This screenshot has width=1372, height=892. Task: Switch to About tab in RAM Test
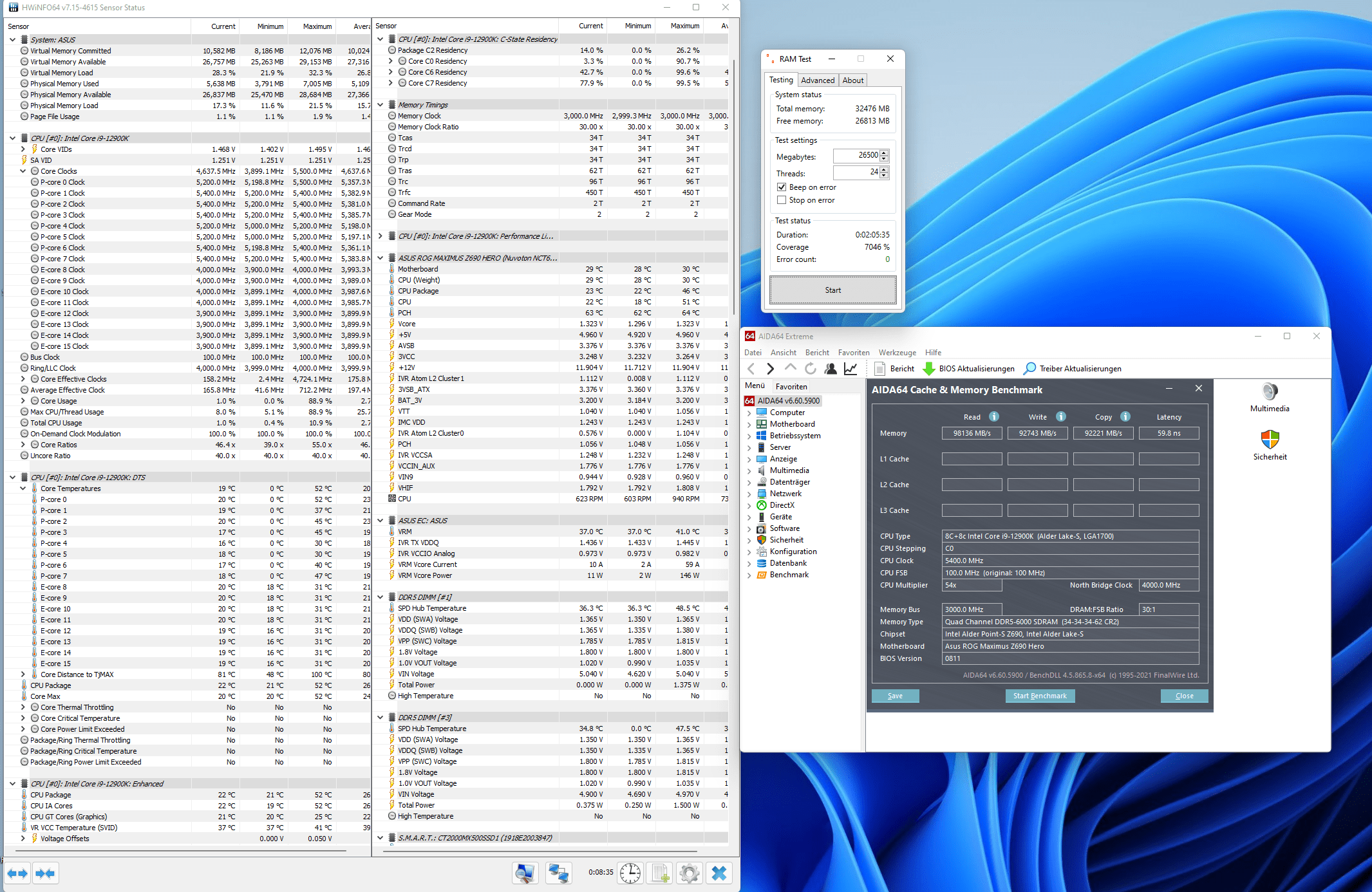[x=853, y=80]
